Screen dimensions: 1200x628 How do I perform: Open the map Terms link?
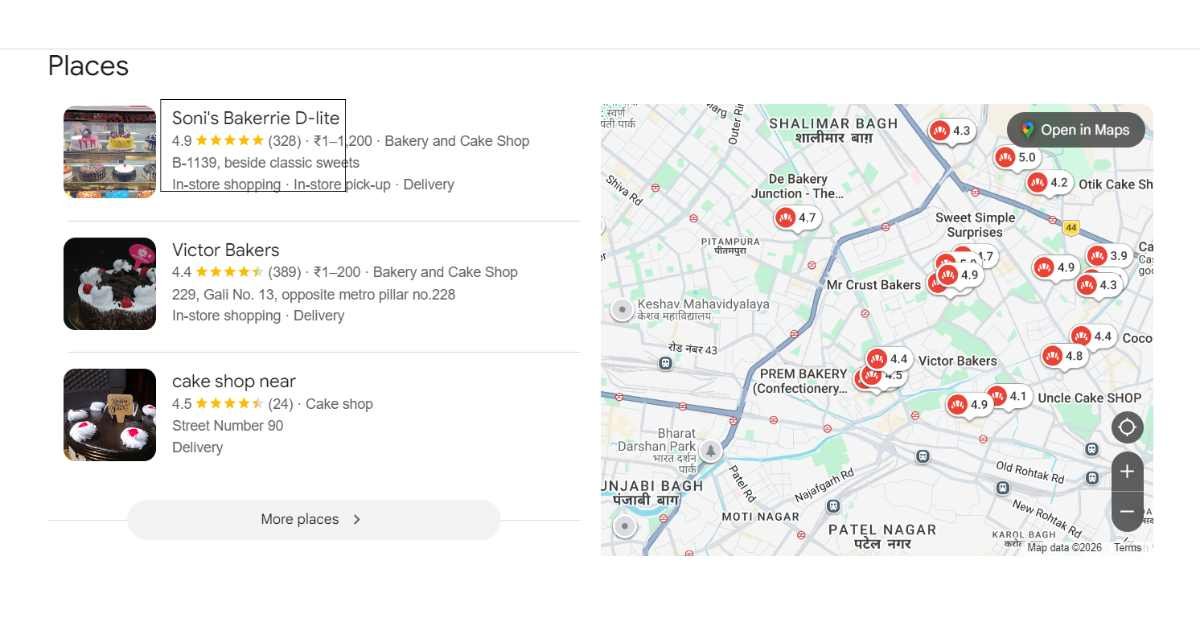(1127, 548)
